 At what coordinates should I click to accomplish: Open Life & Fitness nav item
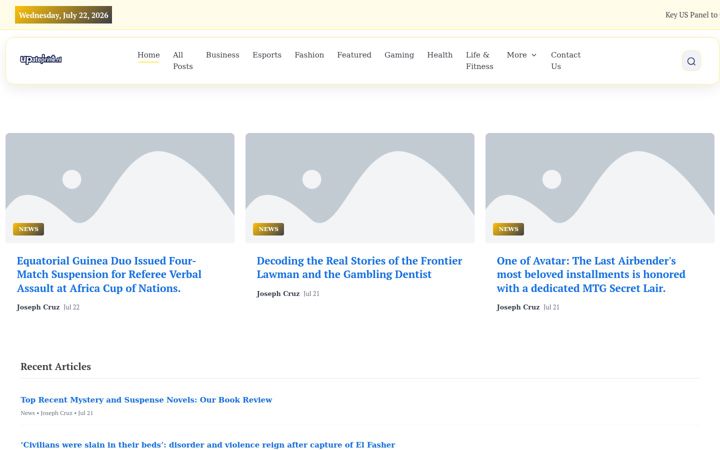click(479, 61)
